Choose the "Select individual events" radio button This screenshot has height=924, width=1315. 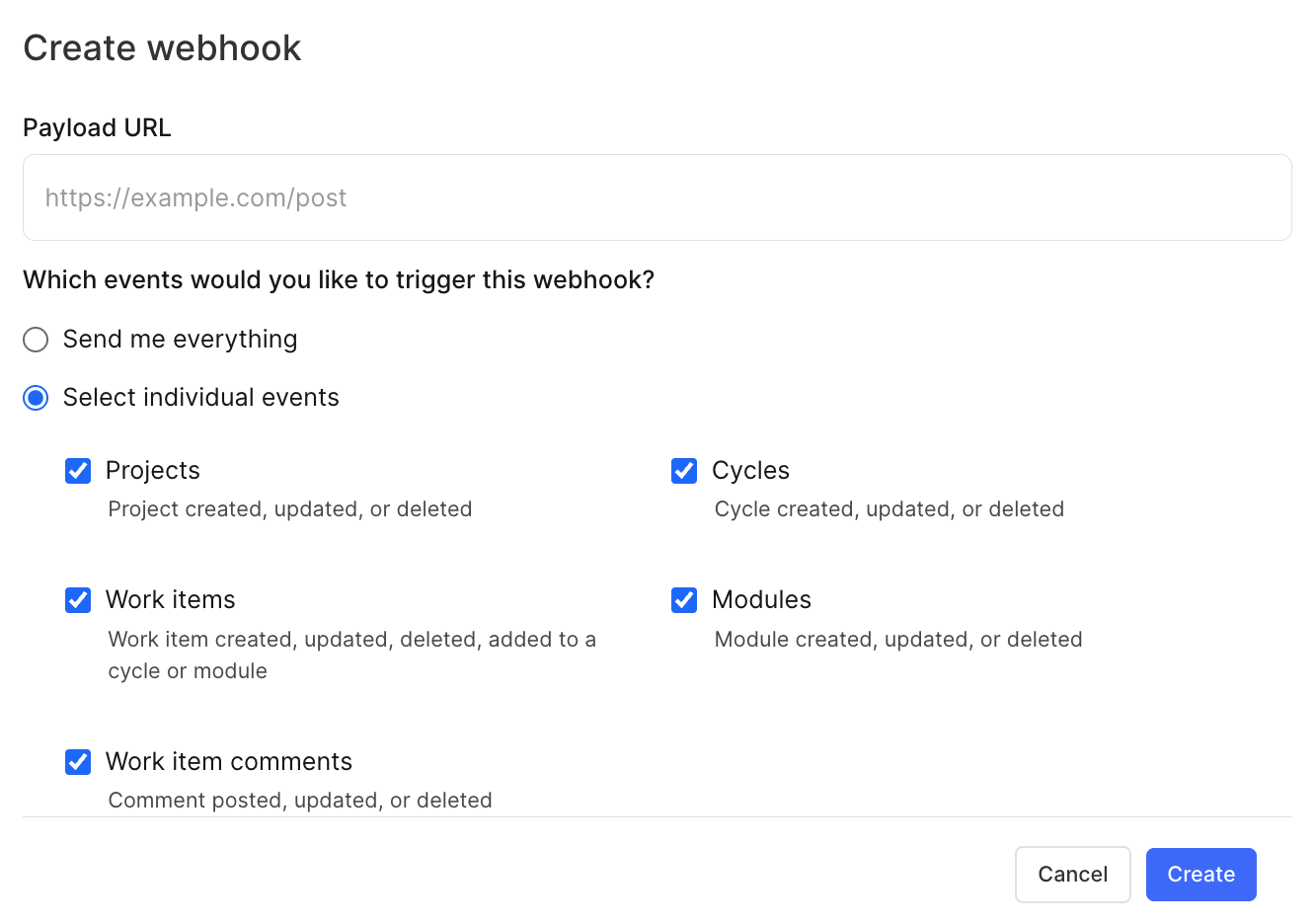point(36,398)
